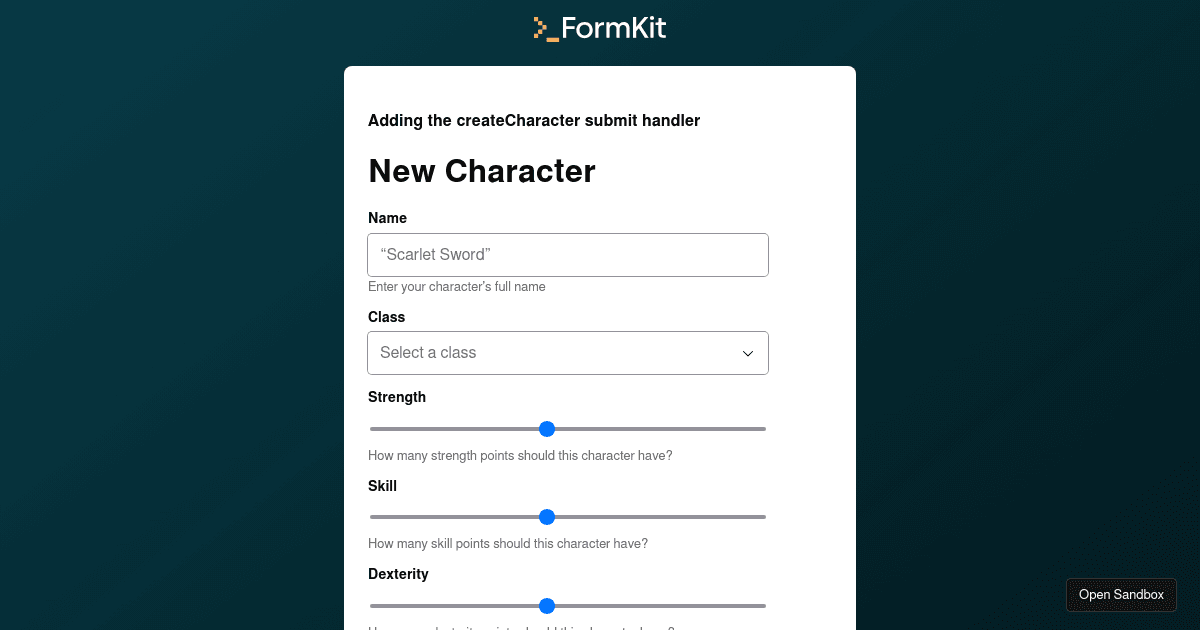This screenshot has height=630, width=1200.
Task: Open the Class dropdown chevron
Action: [746, 353]
